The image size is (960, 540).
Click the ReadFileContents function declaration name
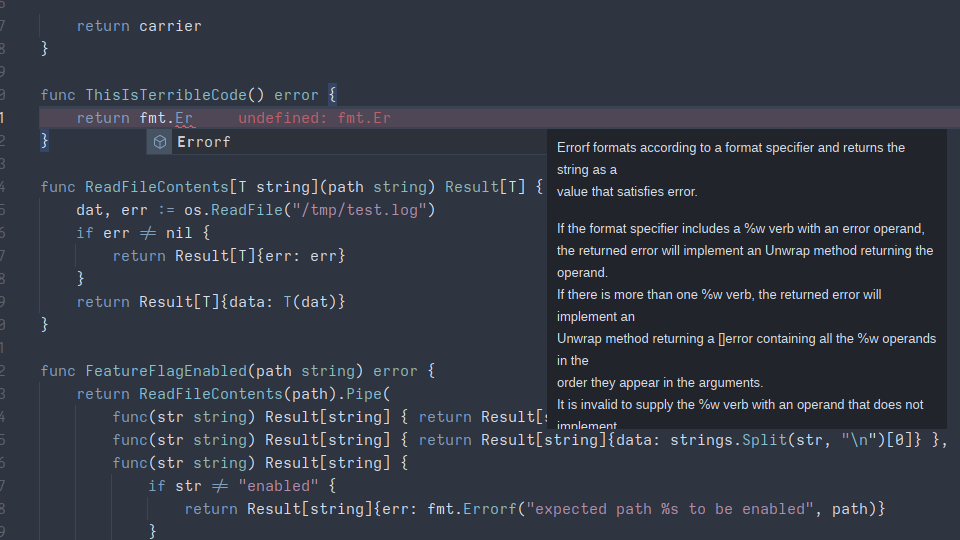click(x=156, y=187)
